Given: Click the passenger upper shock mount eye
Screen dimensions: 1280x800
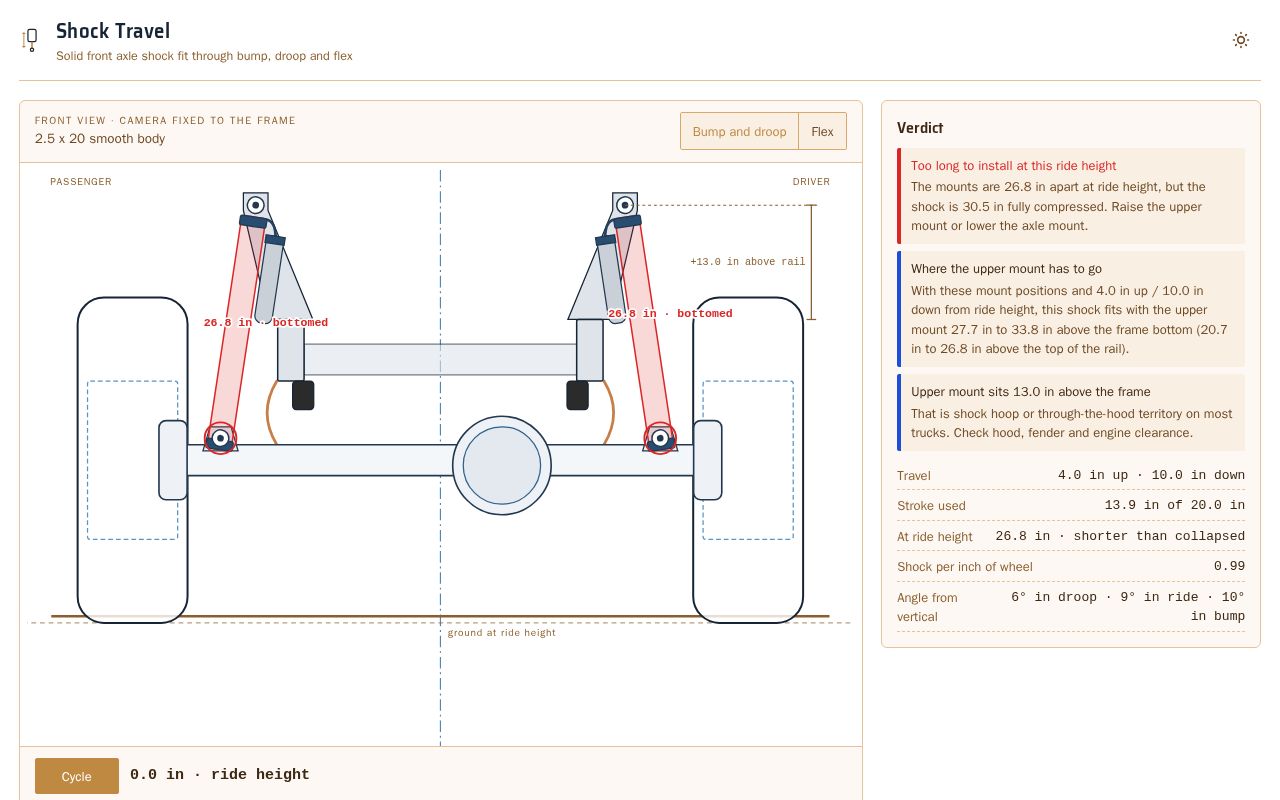Looking at the screenshot, I should click(255, 205).
